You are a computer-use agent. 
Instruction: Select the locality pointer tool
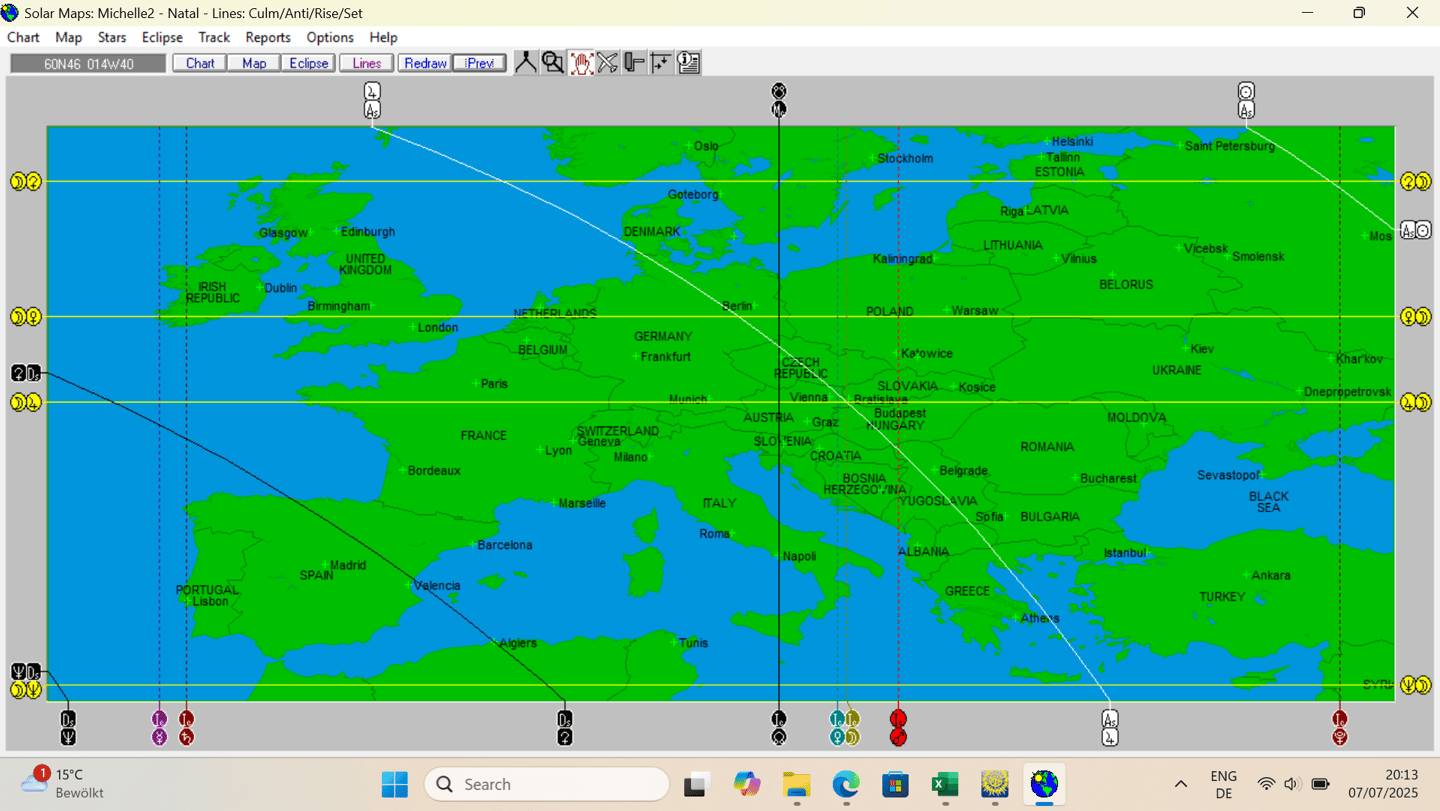pos(525,62)
